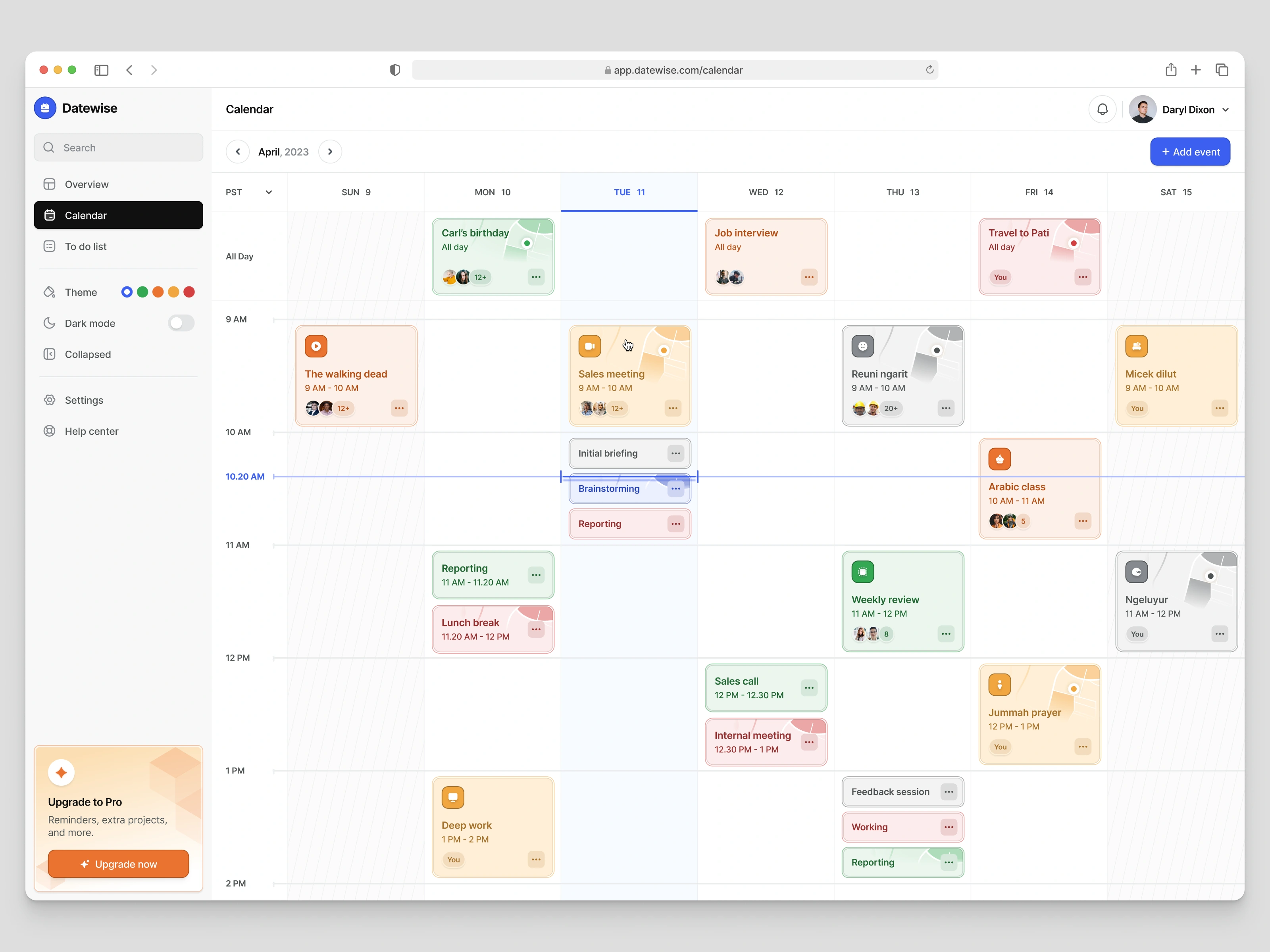Click the Add event button
This screenshot has width=1270, height=952.
coord(1190,152)
